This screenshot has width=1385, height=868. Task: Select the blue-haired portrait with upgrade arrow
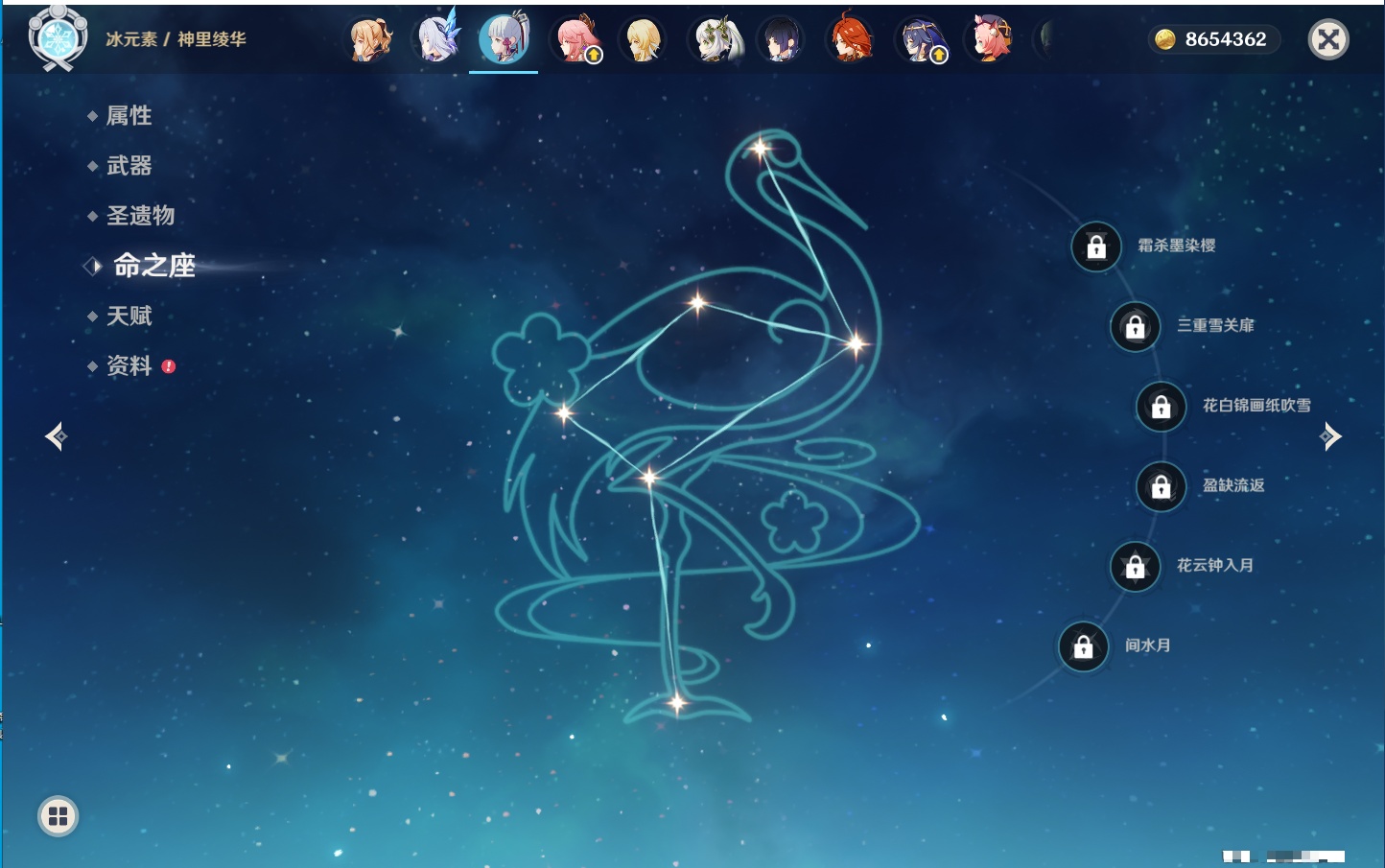pyautogui.click(x=920, y=40)
